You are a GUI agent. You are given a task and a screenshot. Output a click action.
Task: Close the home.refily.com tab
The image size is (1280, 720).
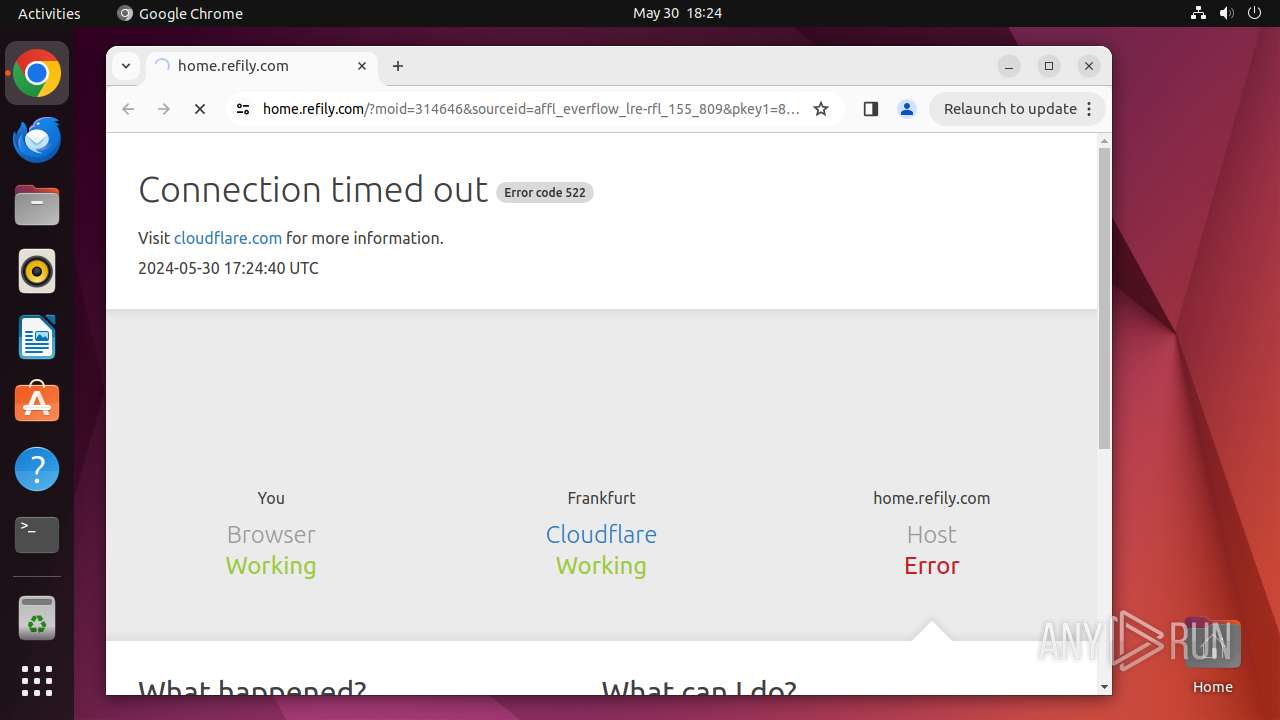362,66
